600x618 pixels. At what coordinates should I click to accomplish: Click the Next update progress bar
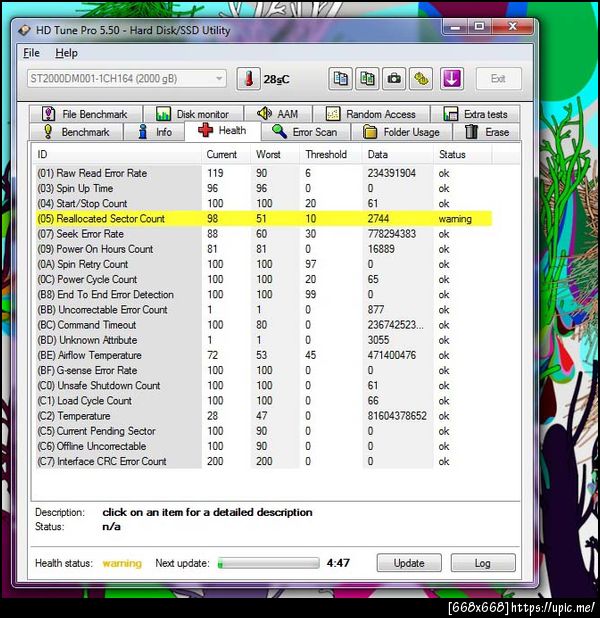tap(268, 563)
